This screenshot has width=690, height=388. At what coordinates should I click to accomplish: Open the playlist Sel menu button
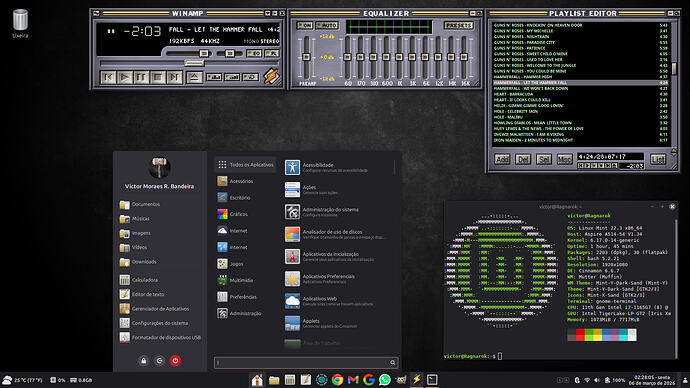tap(543, 159)
